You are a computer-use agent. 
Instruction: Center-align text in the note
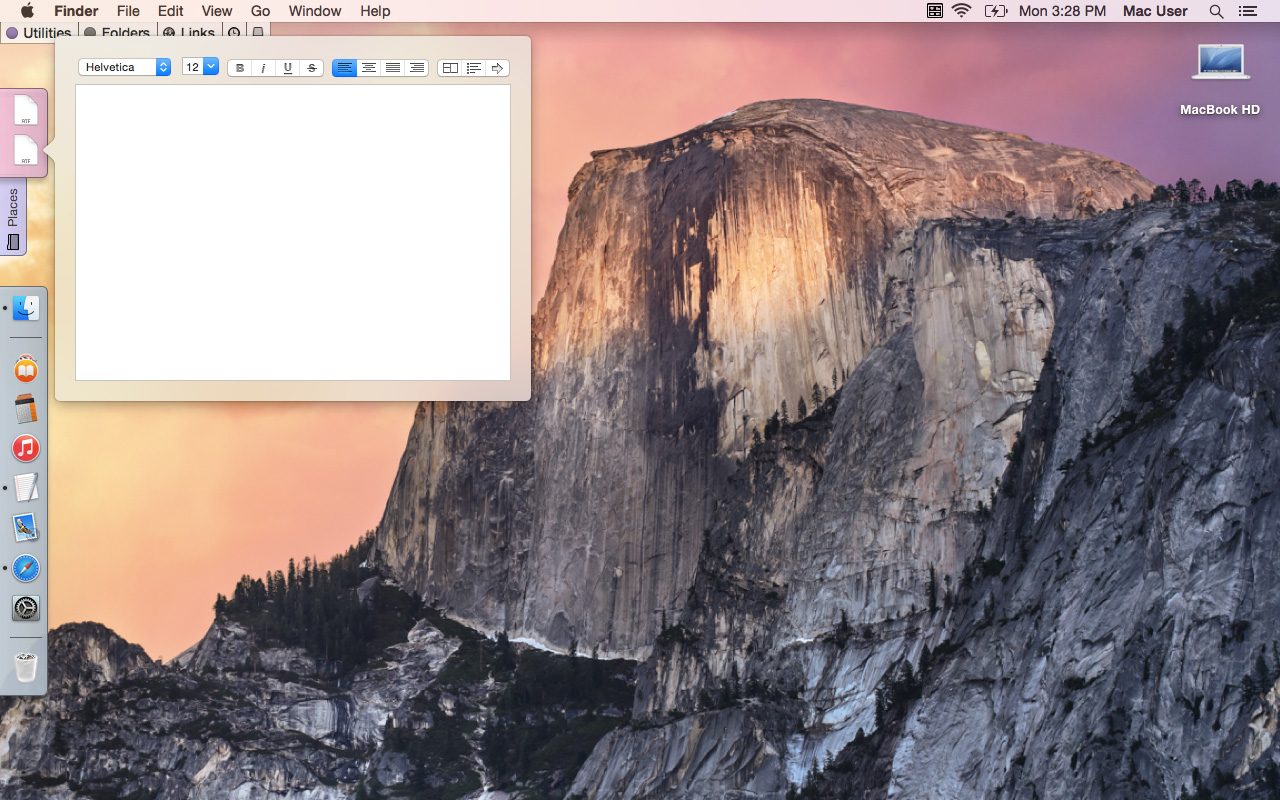[x=369, y=68]
